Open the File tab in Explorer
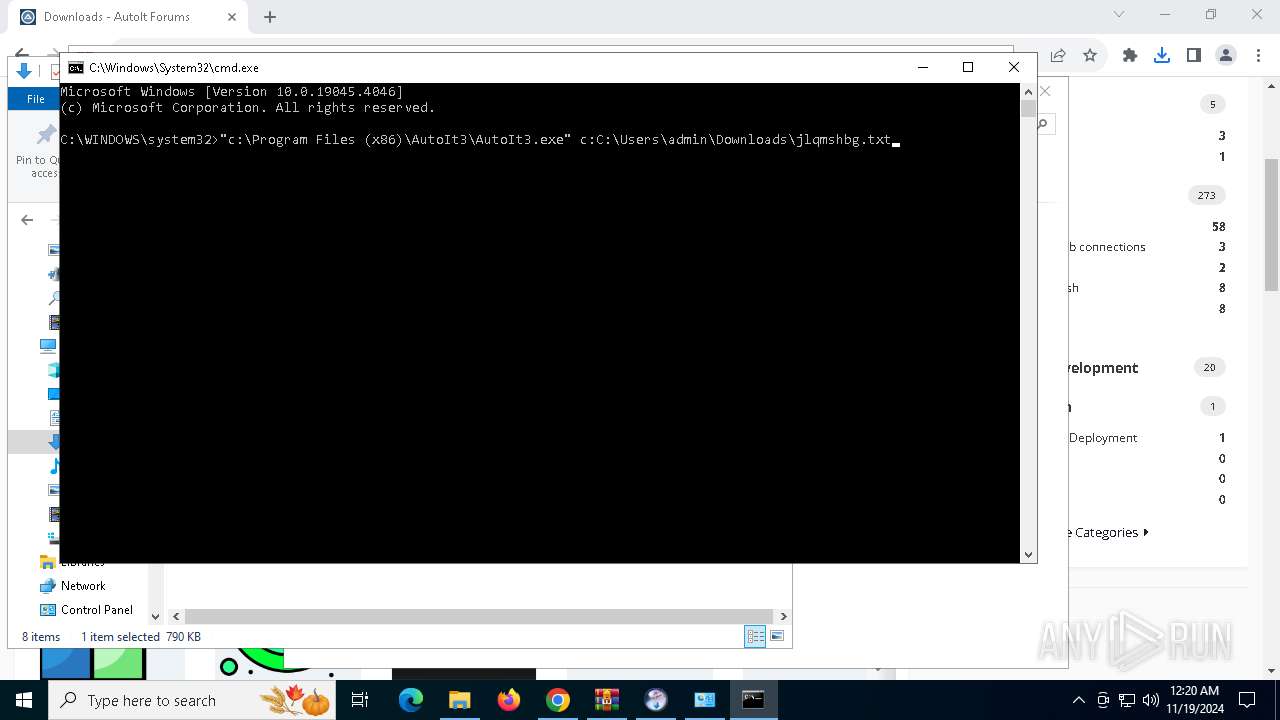Screen dimensions: 1280x720 (x=35, y=99)
